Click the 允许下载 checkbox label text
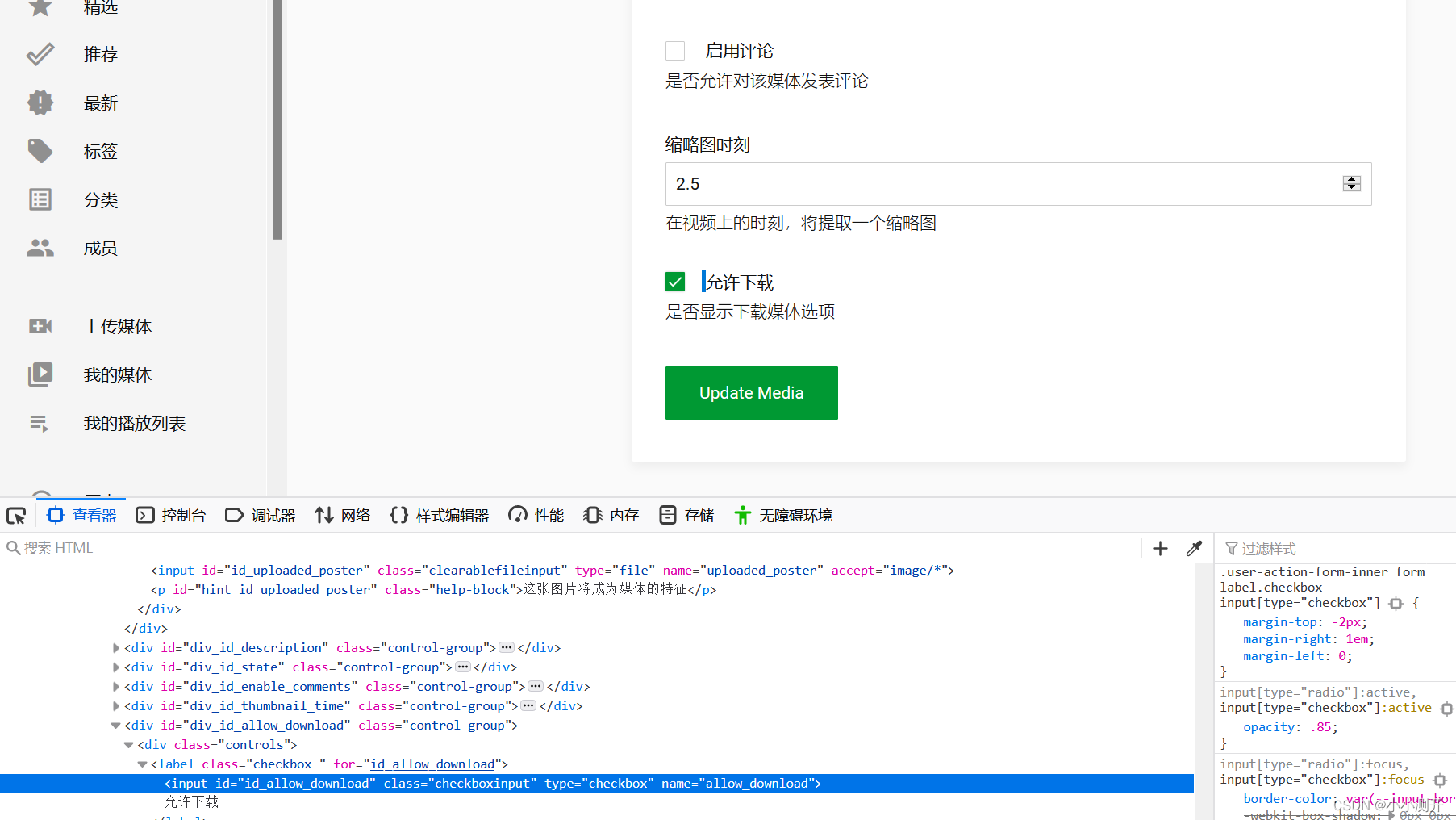This screenshot has height=820, width=1456. coord(740,282)
